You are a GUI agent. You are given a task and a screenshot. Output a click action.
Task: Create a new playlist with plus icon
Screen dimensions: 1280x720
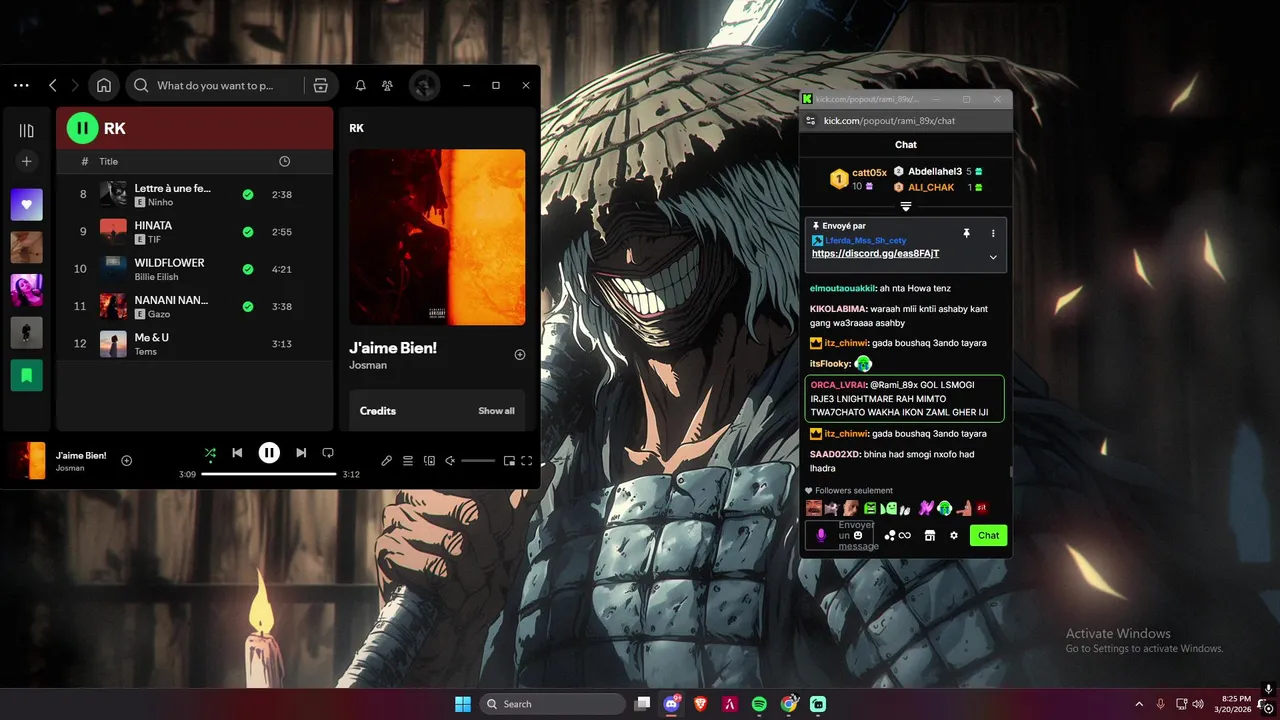[27, 161]
